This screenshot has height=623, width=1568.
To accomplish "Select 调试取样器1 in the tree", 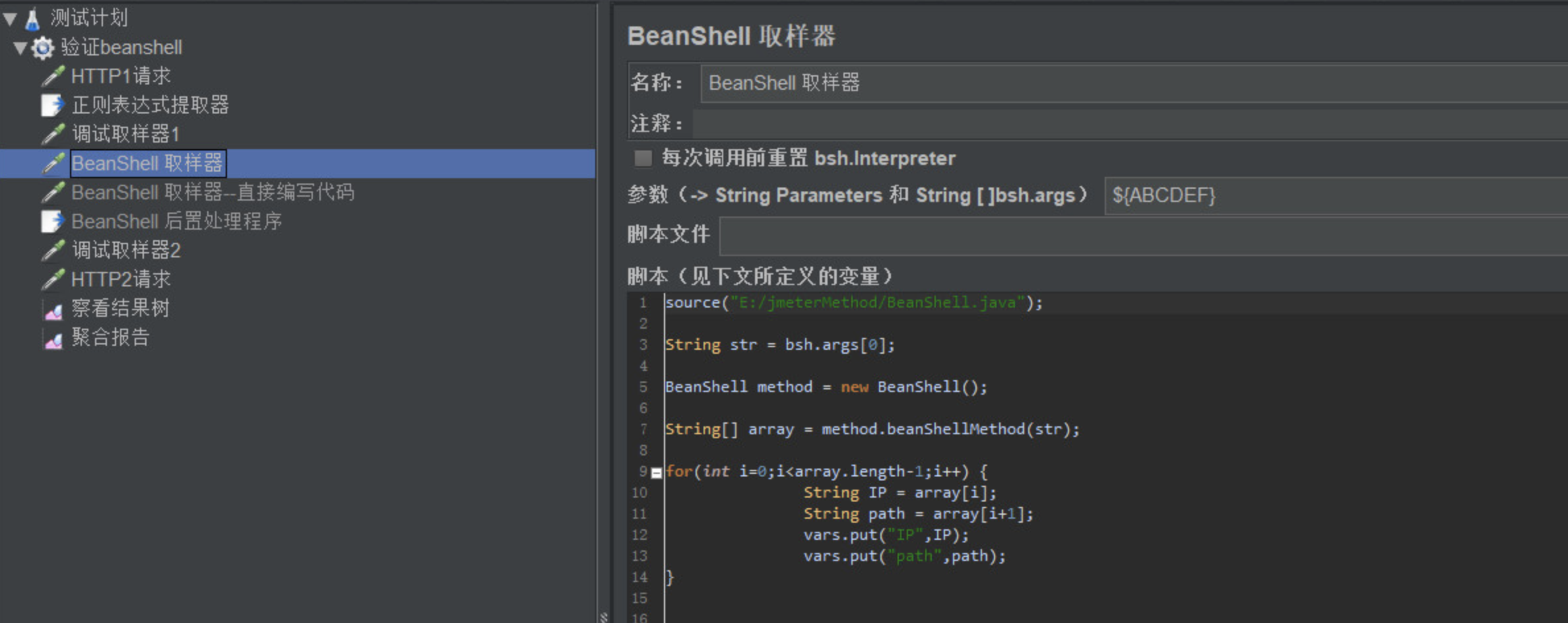I will [125, 135].
